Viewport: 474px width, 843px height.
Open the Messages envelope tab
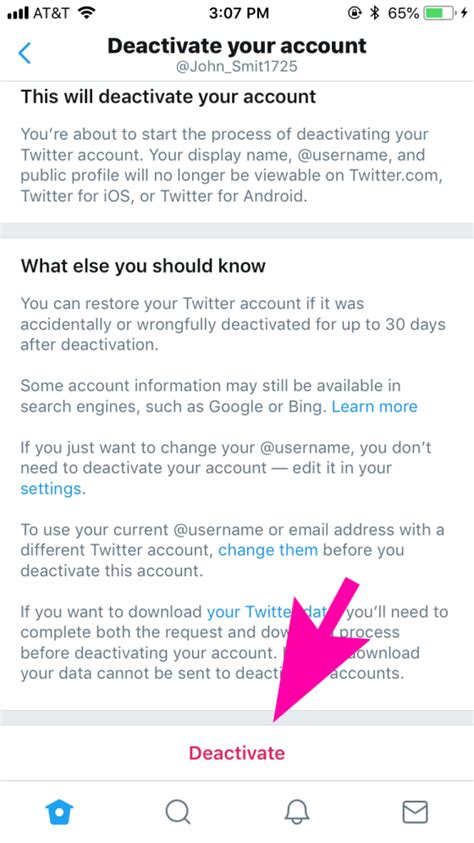click(x=415, y=812)
